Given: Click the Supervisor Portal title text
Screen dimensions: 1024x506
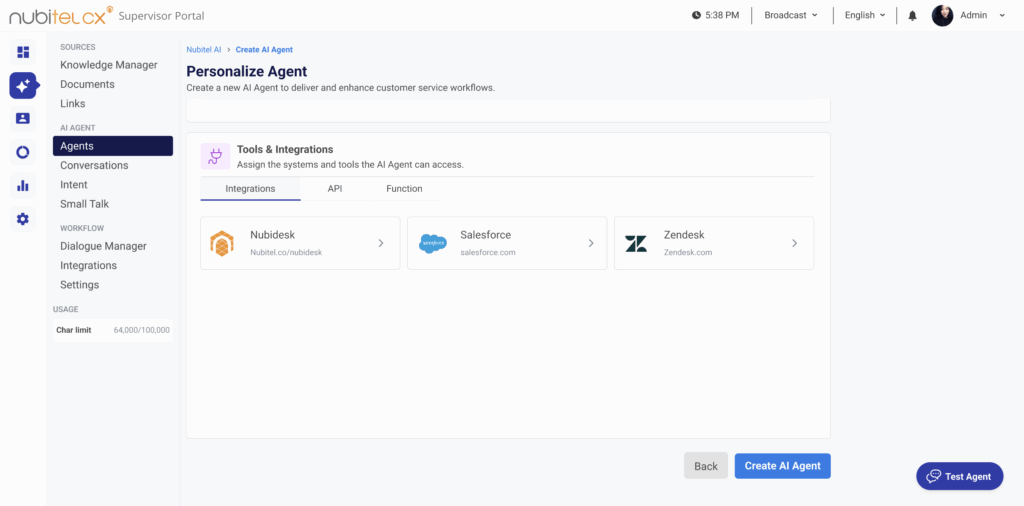Looking at the screenshot, I should pyautogui.click(x=161, y=16).
